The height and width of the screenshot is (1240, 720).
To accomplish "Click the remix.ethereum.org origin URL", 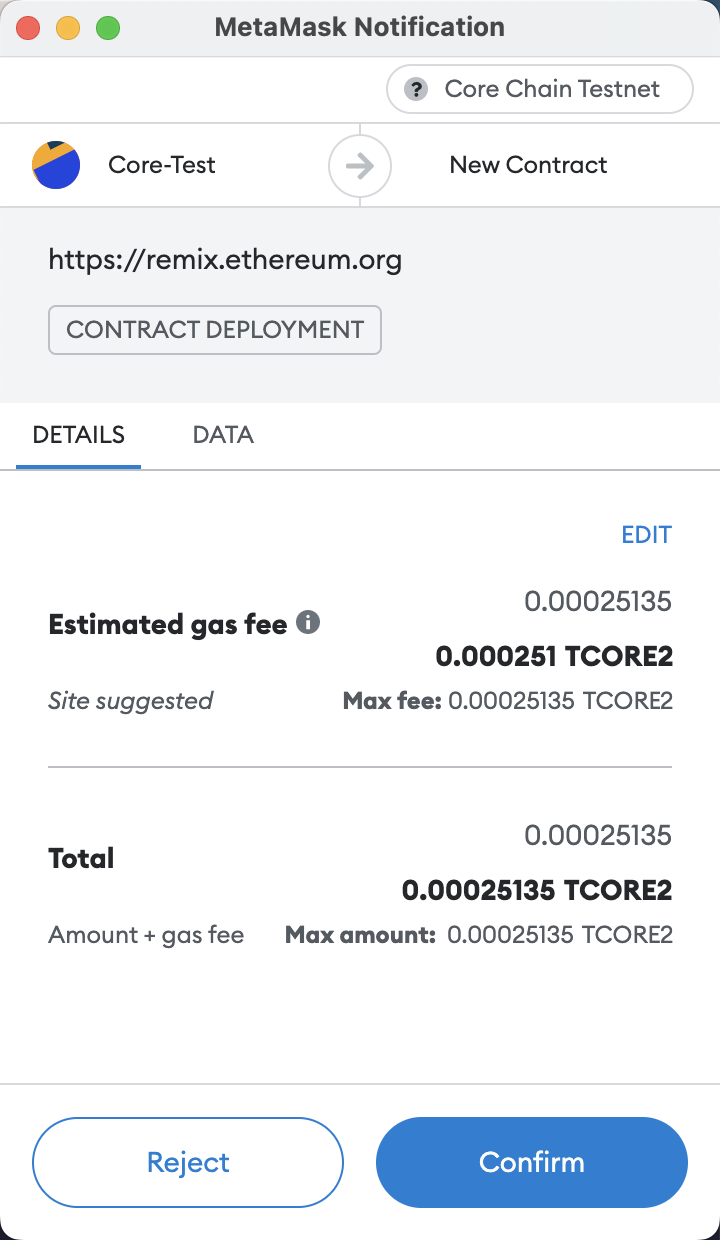I will click(x=225, y=261).
